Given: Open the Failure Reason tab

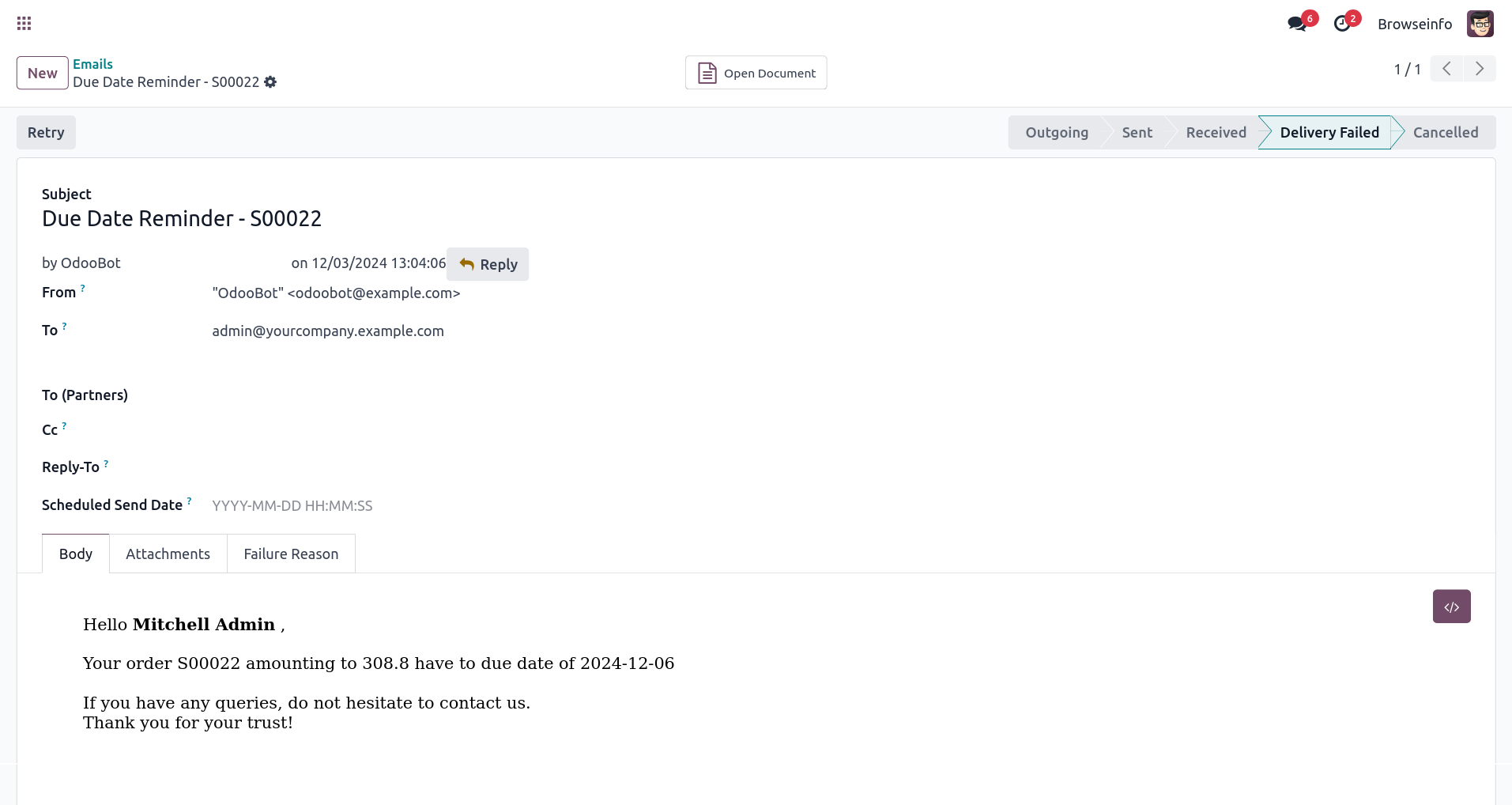Looking at the screenshot, I should [x=291, y=554].
